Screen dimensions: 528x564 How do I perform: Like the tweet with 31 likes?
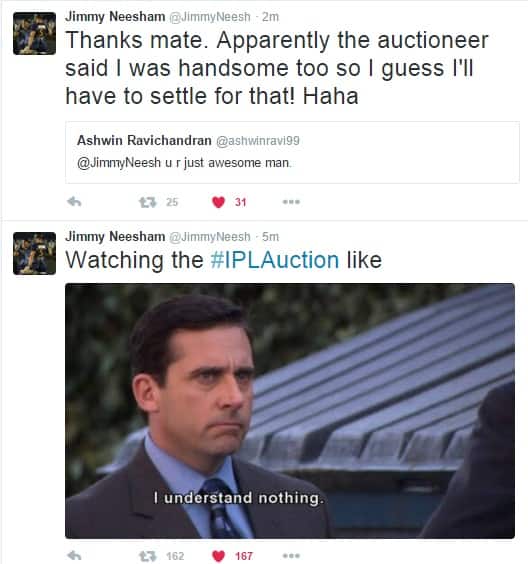coord(218,202)
